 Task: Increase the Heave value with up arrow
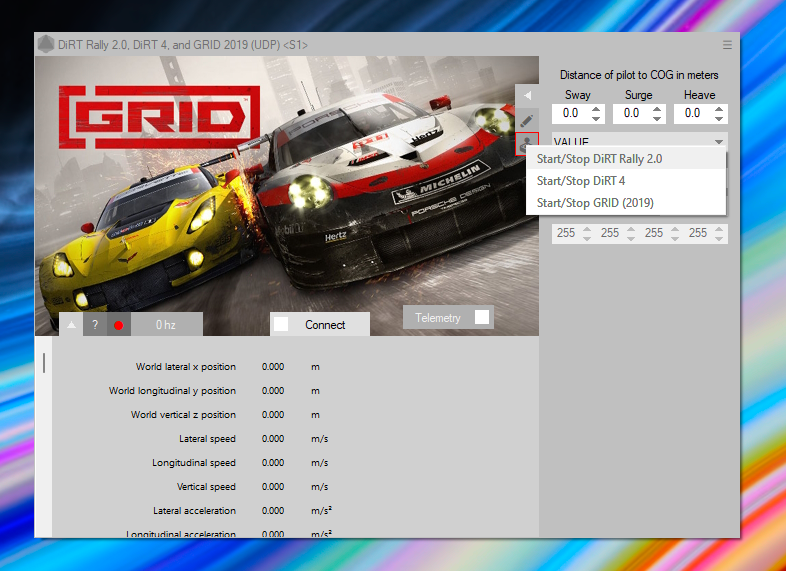pyautogui.click(x=719, y=109)
